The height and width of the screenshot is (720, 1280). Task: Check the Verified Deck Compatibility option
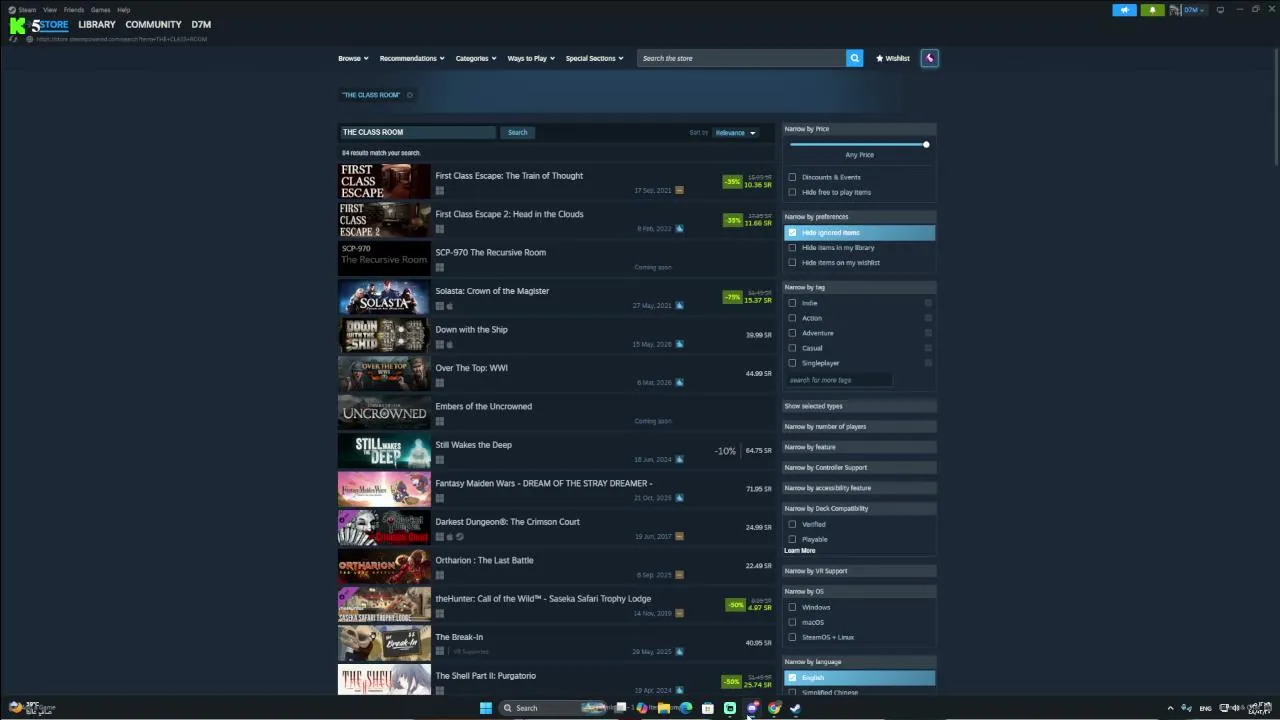point(792,524)
